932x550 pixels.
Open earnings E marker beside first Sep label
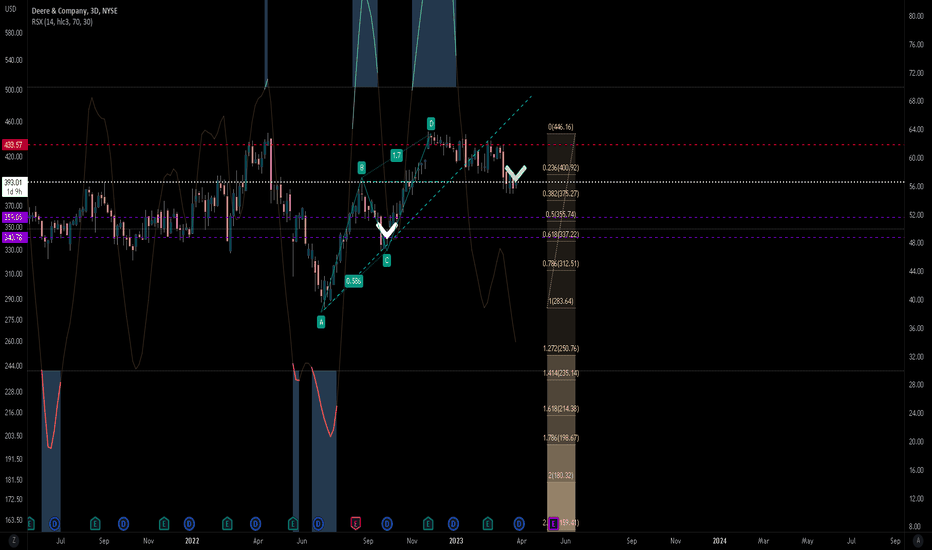[x=95, y=524]
